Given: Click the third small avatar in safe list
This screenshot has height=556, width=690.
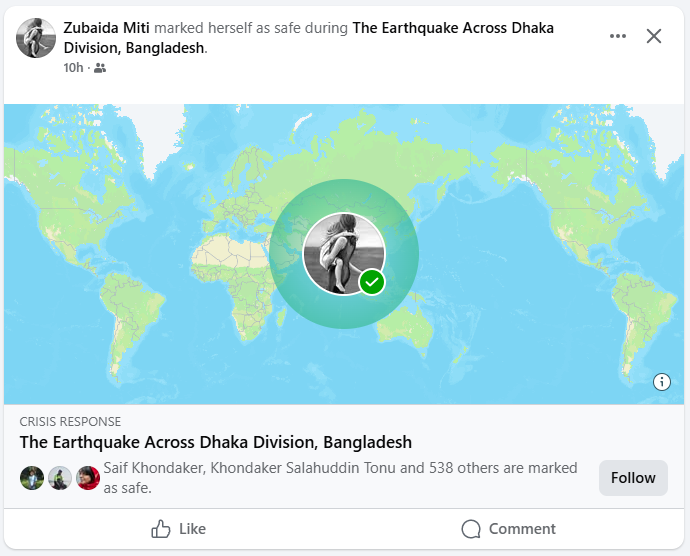Looking at the screenshot, I should pyautogui.click(x=88, y=478).
